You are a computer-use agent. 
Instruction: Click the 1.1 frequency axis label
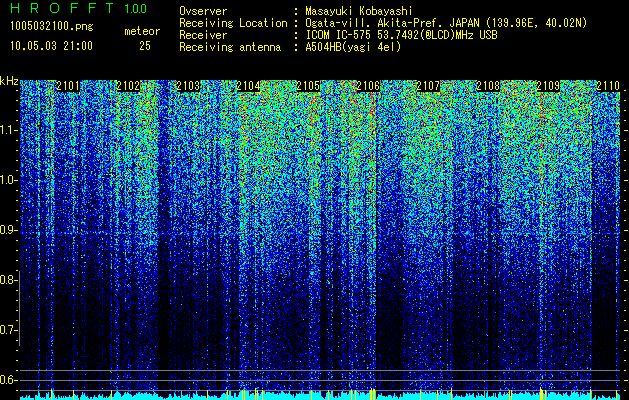8,130
